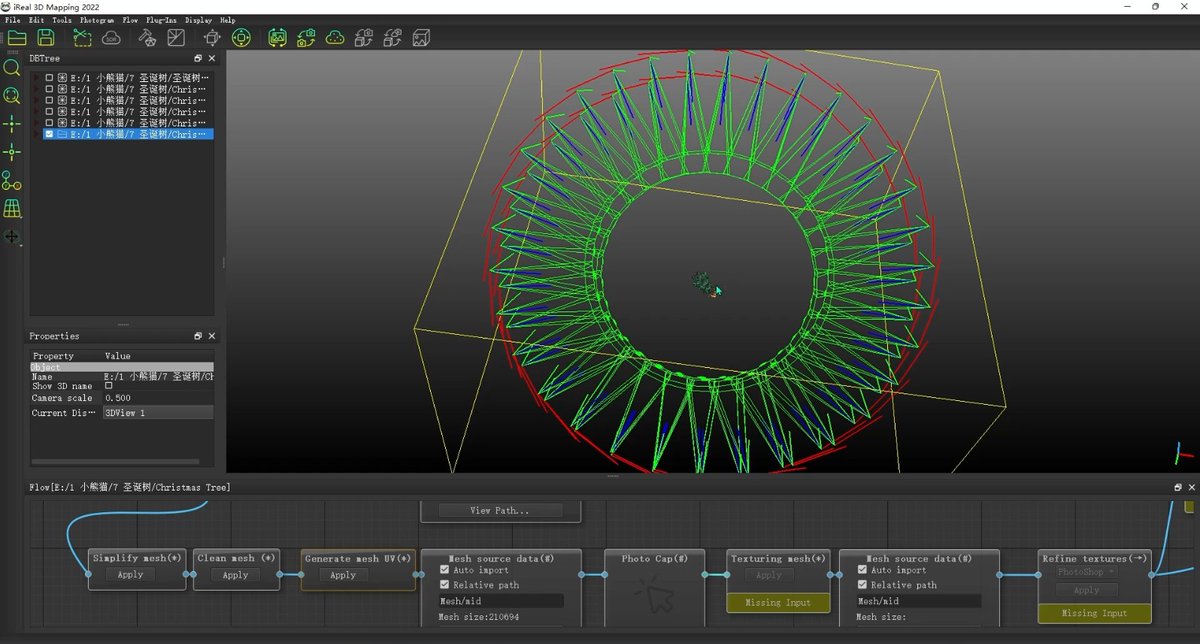
Task: Expand the first DBTree row arrow
Action: [x=37, y=77]
